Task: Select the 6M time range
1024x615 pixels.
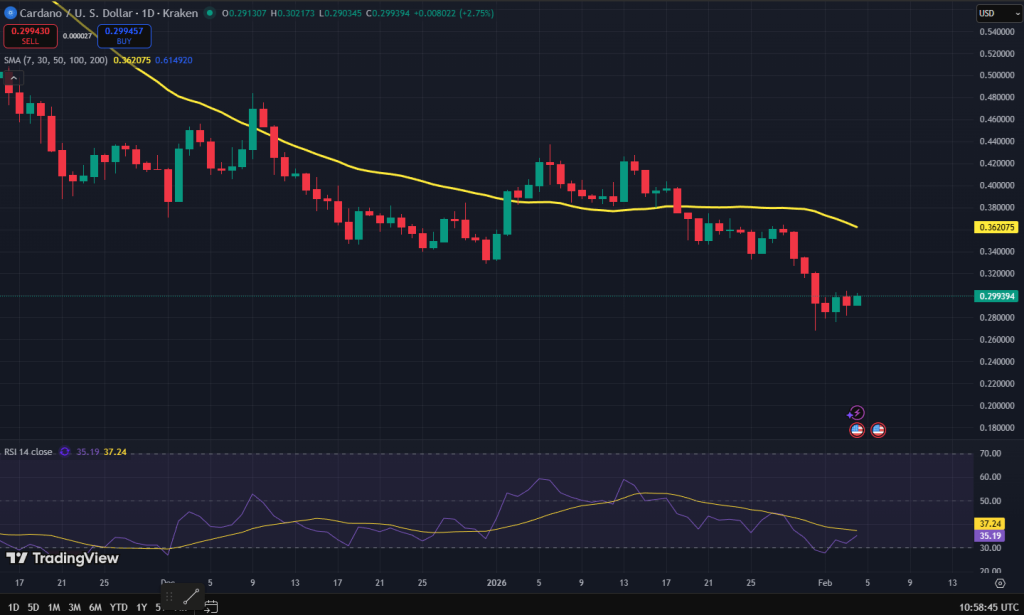Action: (x=95, y=607)
